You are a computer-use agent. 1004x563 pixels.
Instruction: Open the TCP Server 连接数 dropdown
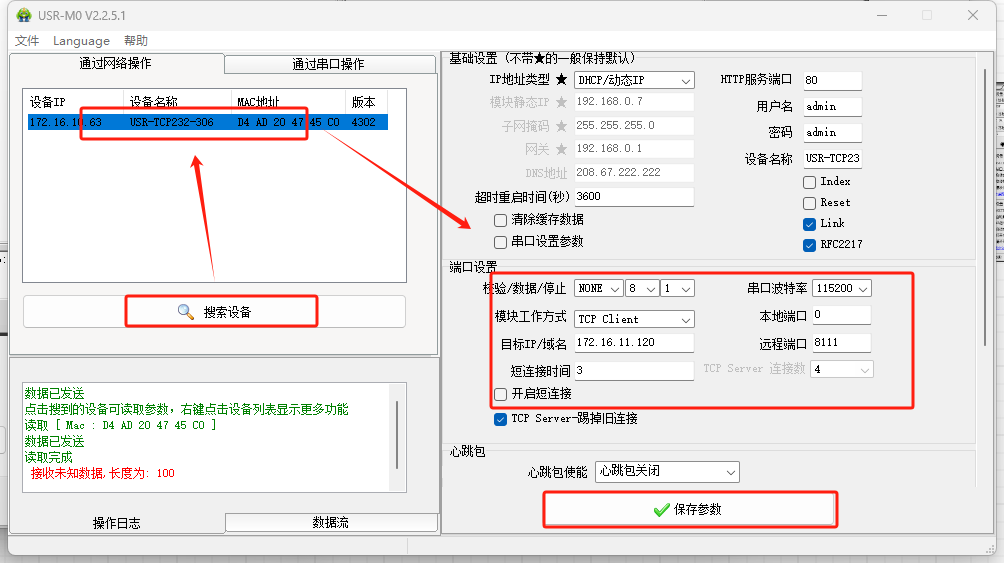click(x=841, y=370)
